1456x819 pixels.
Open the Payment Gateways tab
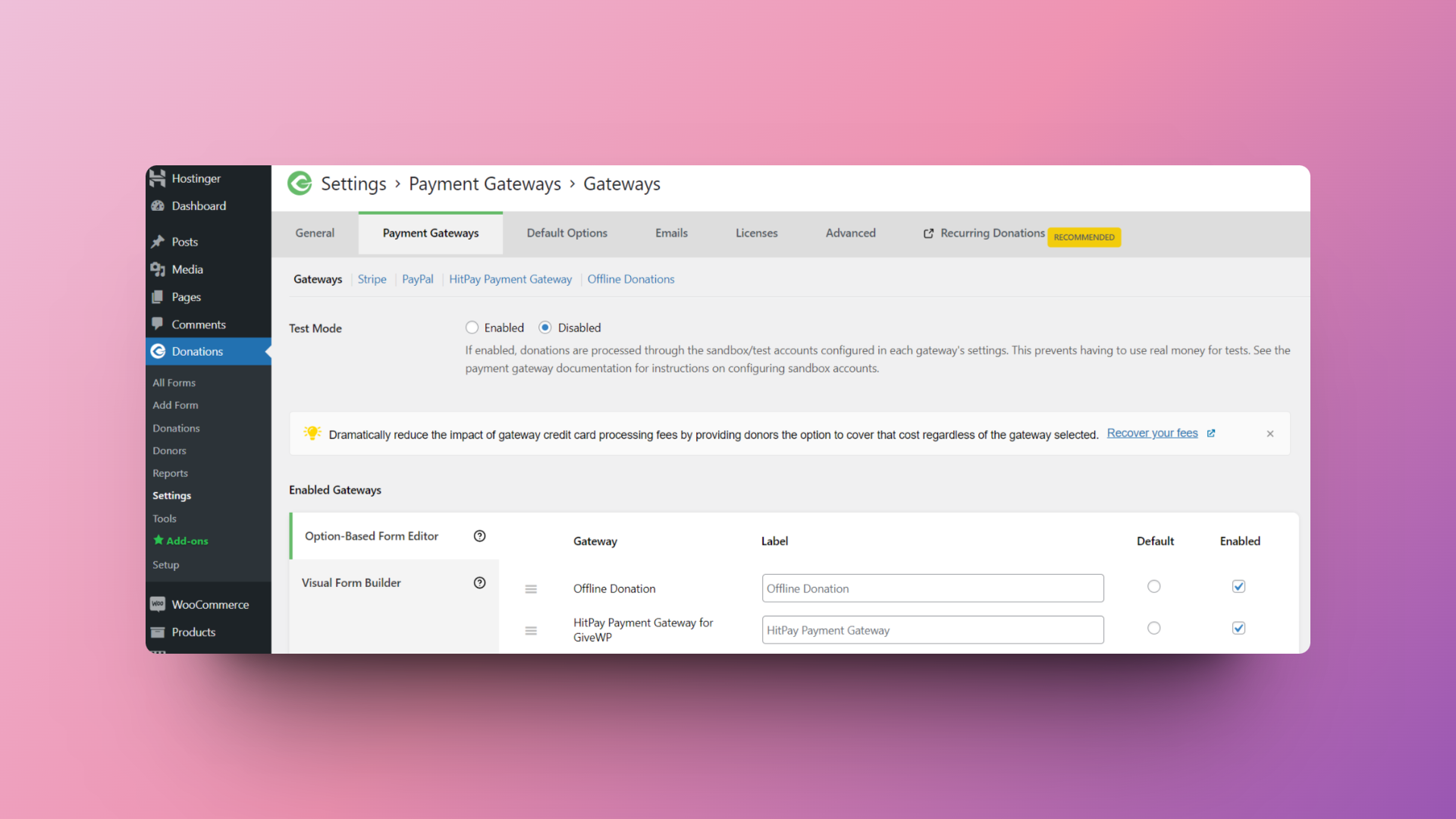(x=431, y=233)
